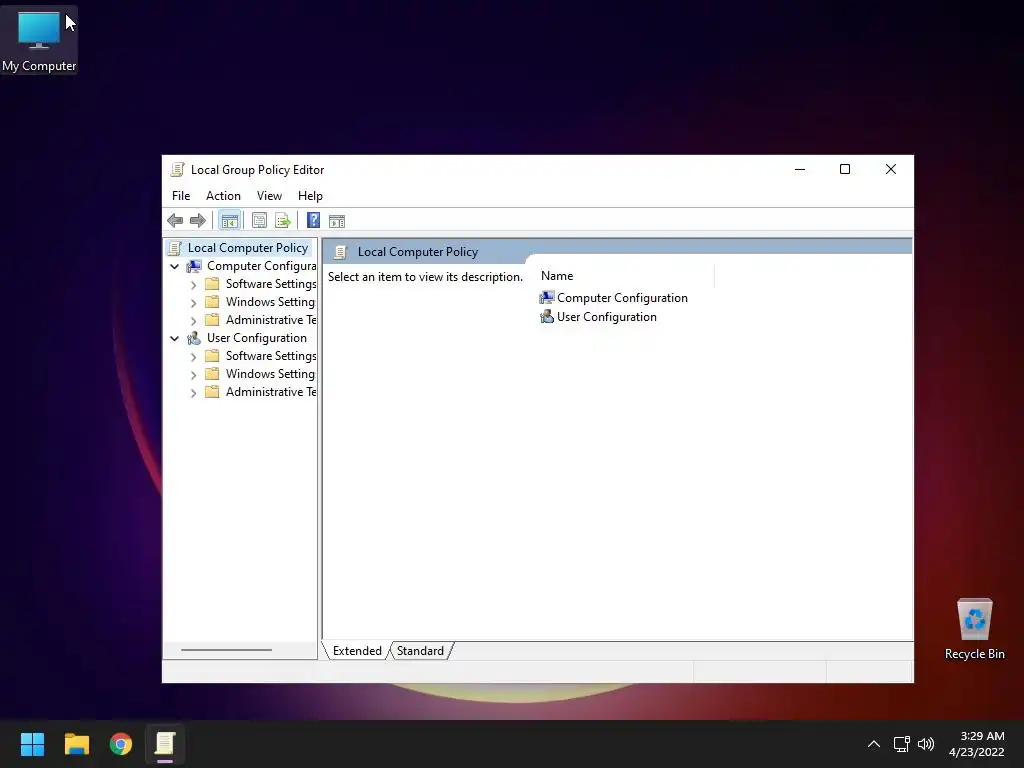Viewport: 1024px width, 768px height.
Task: Click the tree pane horizontal scrollbar
Action: (227, 650)
